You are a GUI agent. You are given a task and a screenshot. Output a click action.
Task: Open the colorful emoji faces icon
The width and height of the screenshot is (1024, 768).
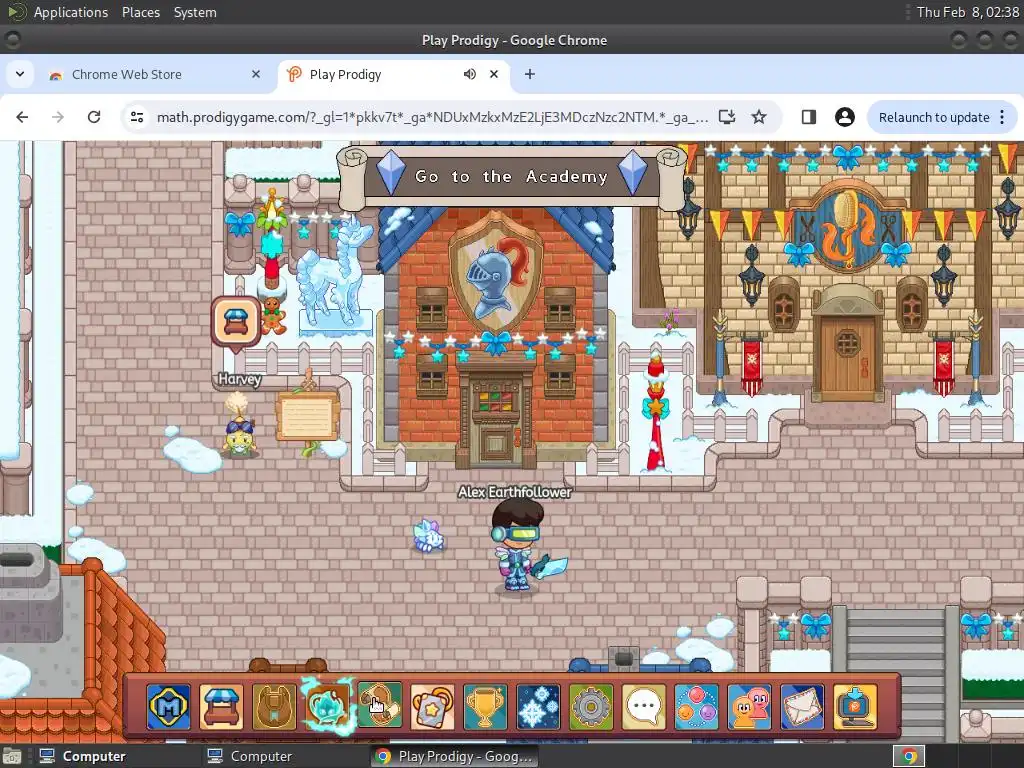coord(697,707)
